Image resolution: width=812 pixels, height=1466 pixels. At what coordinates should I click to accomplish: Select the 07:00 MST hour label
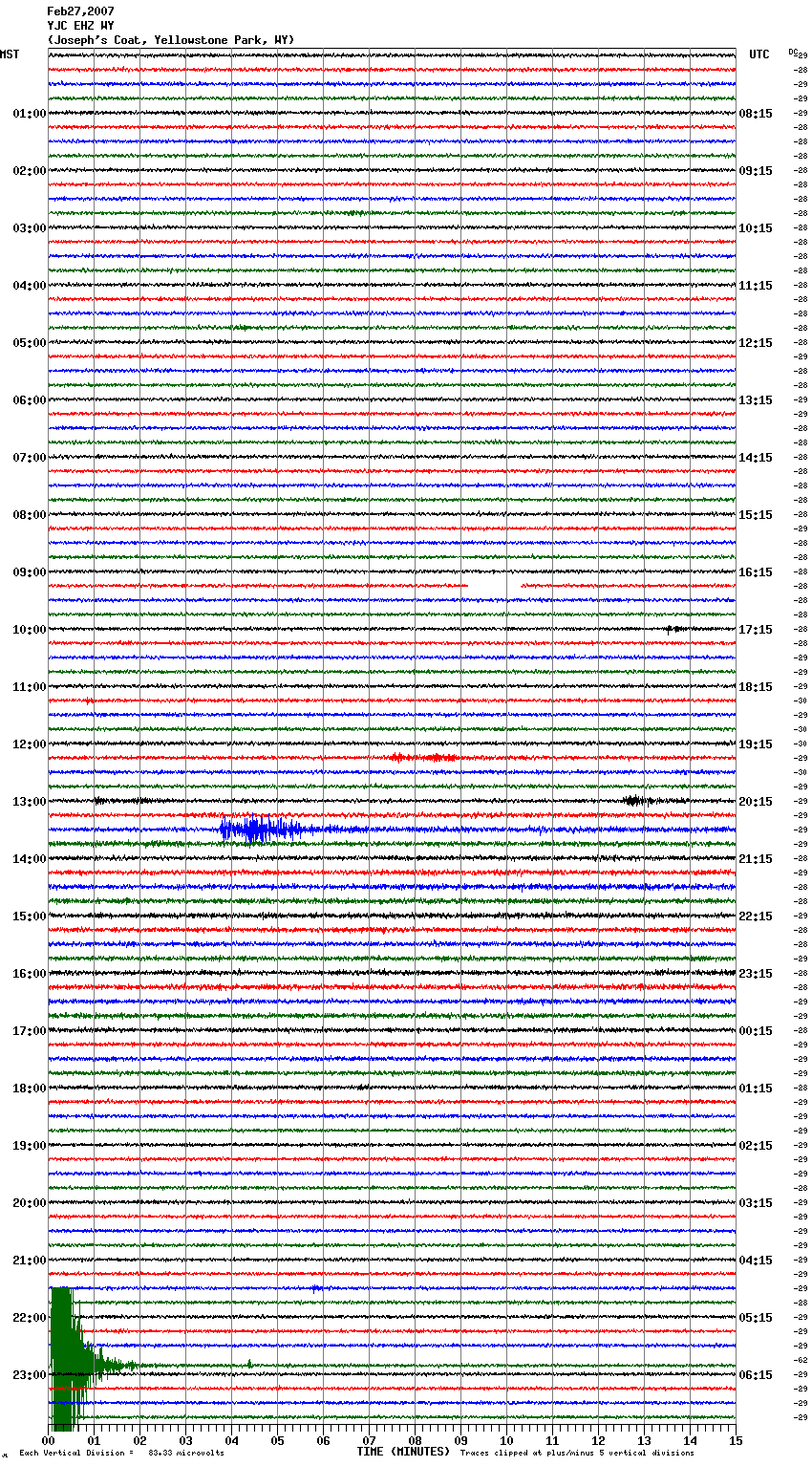pos(30,458)
